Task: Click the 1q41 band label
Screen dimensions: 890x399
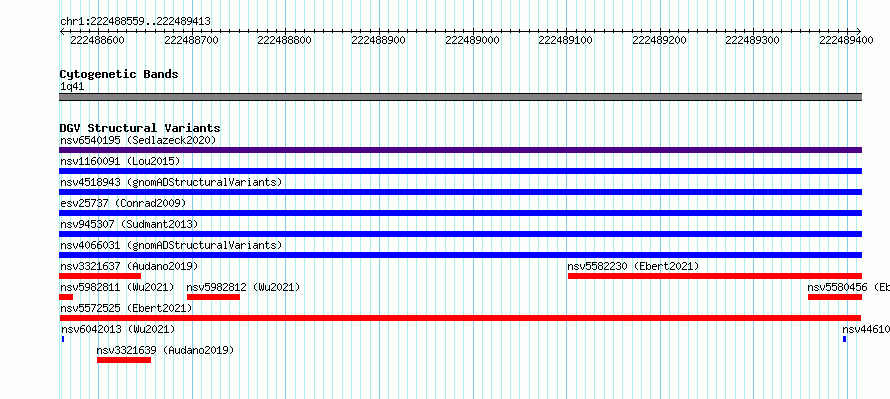Action: click(72, 86)
